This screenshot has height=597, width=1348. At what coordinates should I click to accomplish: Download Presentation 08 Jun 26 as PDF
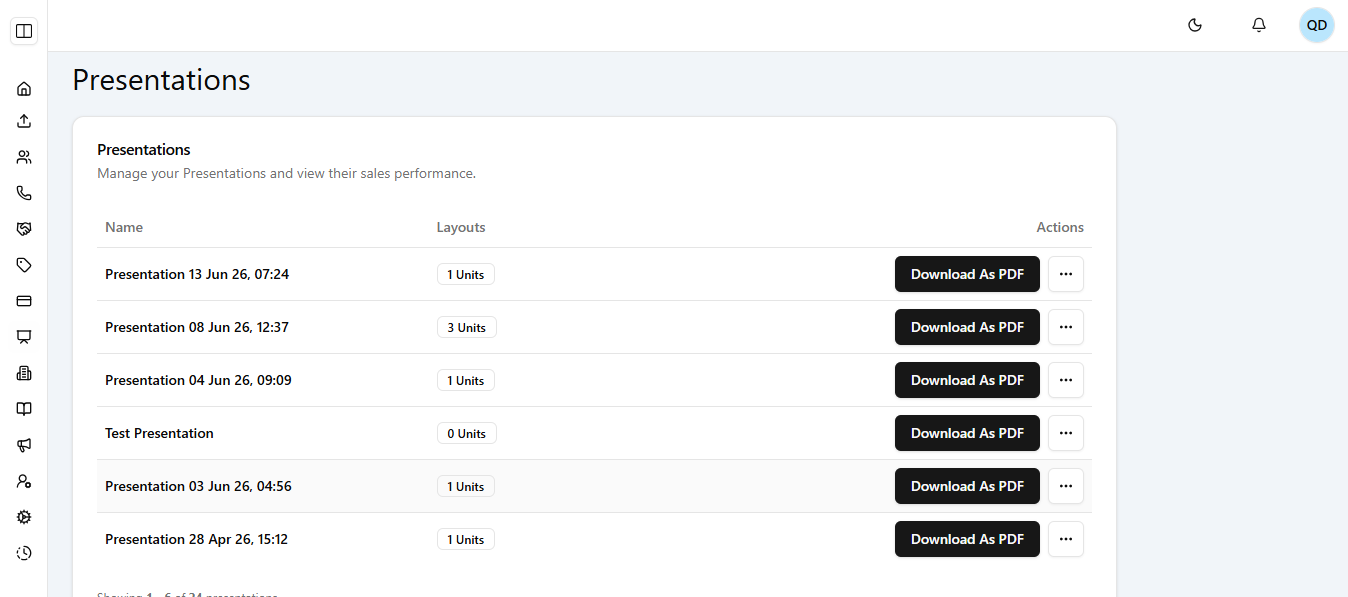tap(967, 327)
